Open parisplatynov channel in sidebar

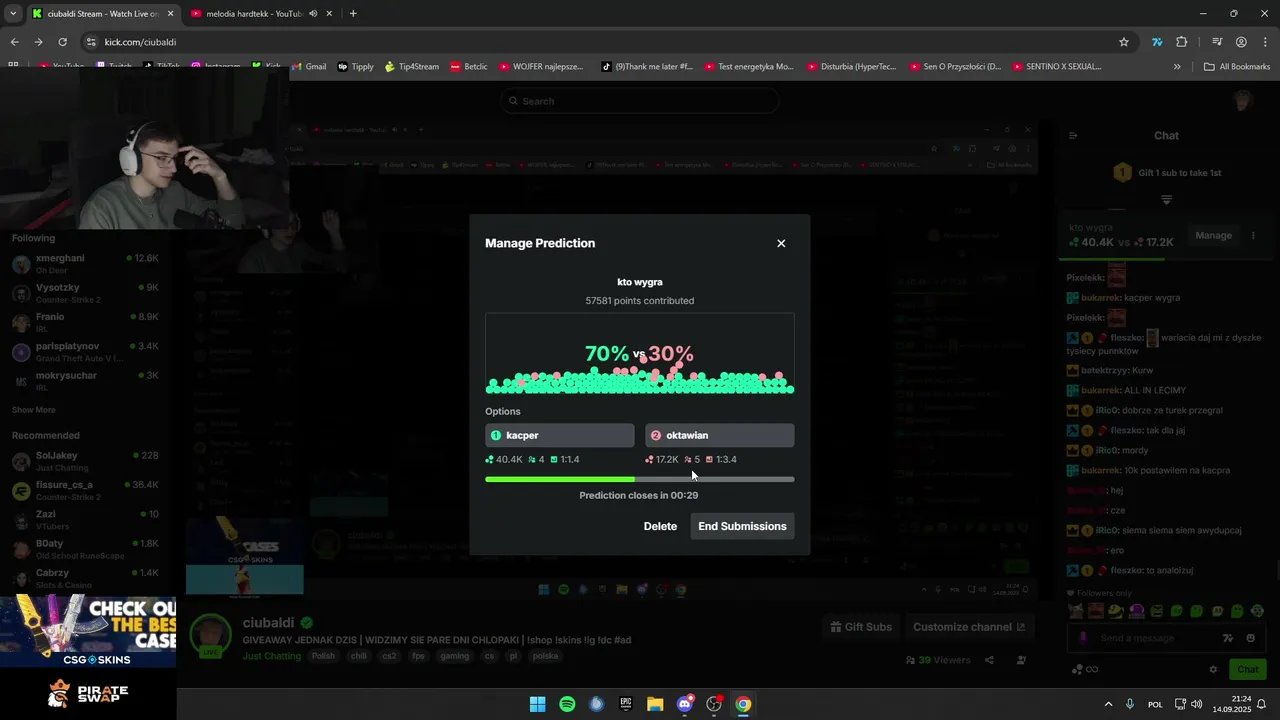click(85, 352)
